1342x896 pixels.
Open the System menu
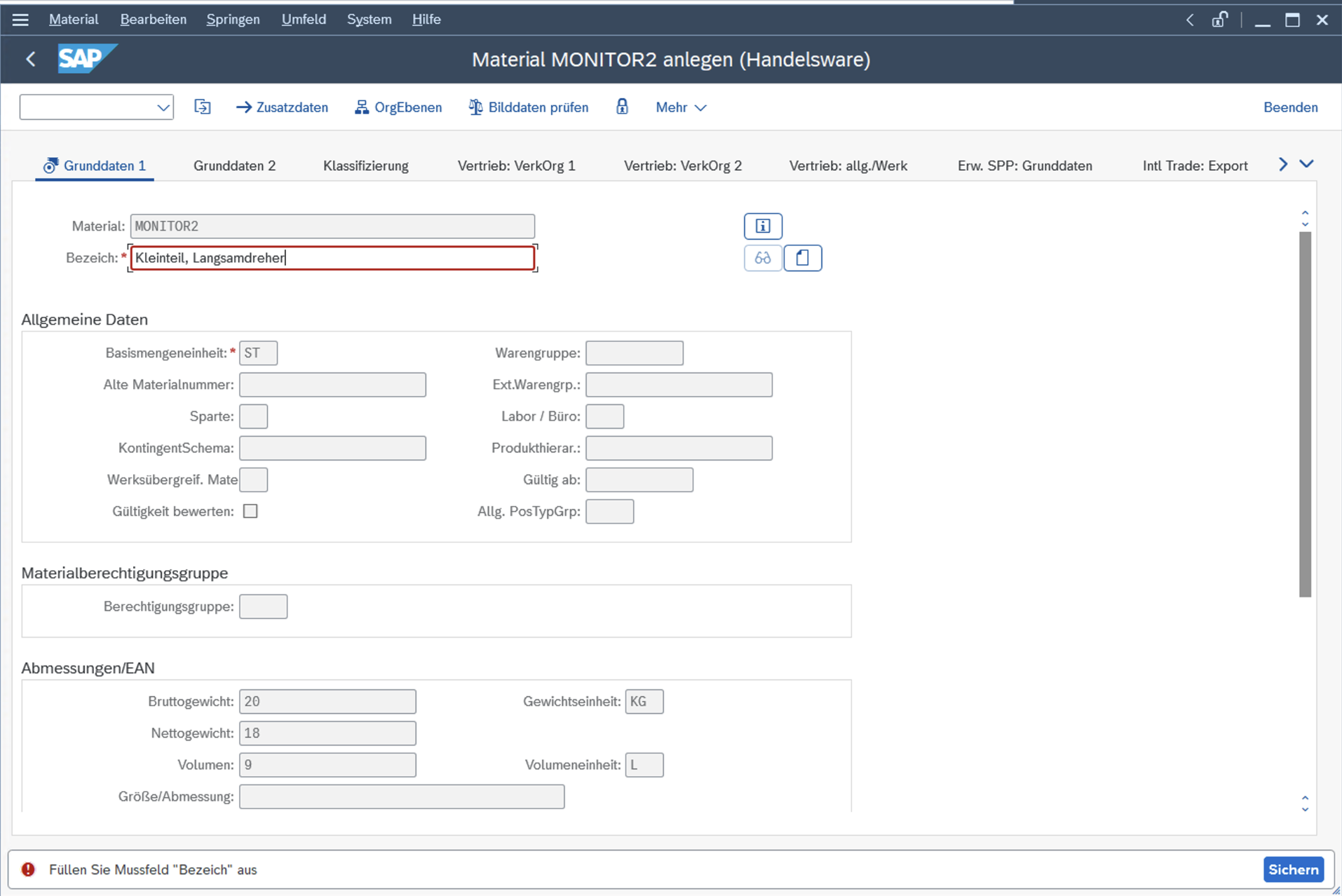369,20
